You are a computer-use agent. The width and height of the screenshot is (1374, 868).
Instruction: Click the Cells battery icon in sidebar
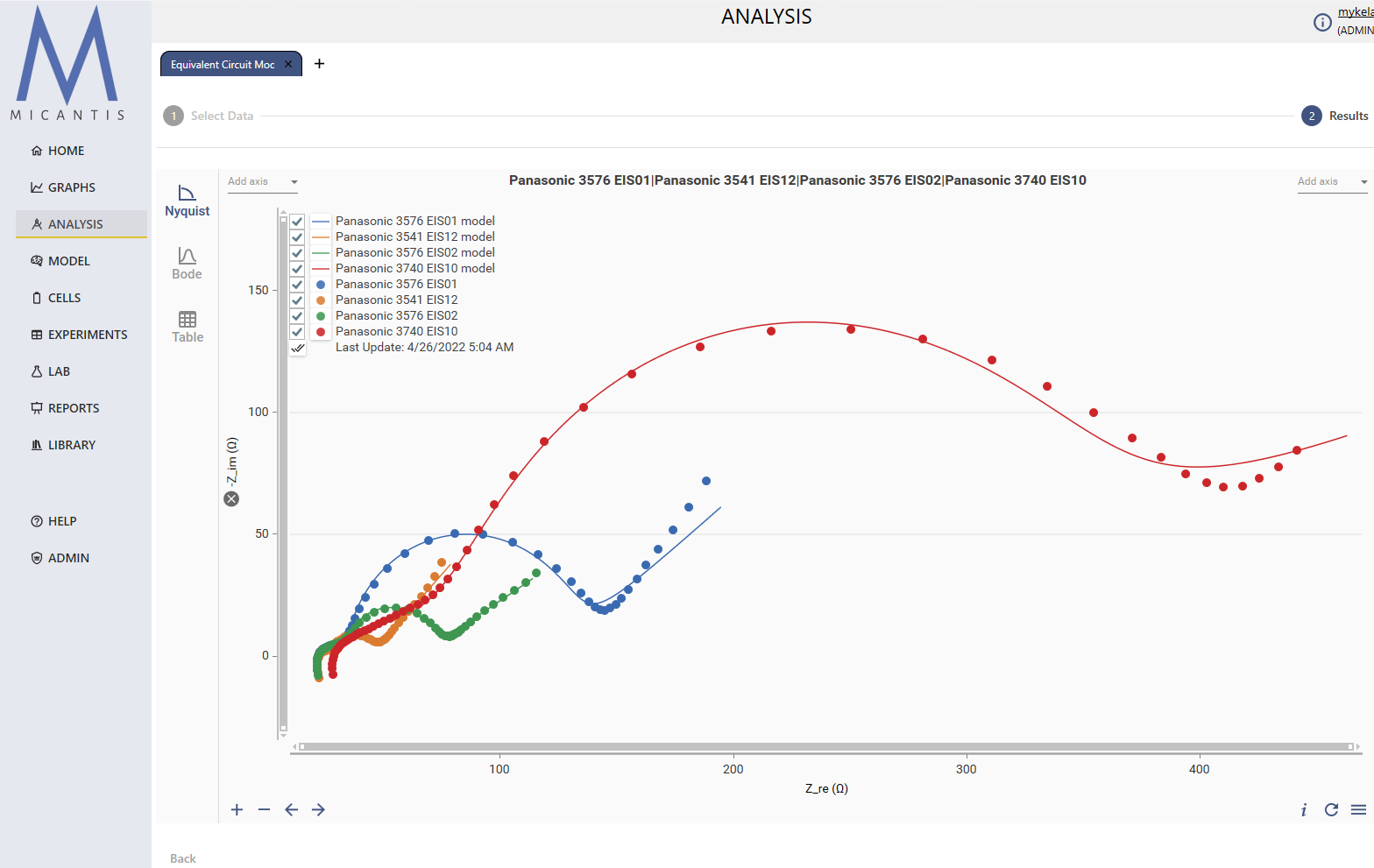(37, 298)
